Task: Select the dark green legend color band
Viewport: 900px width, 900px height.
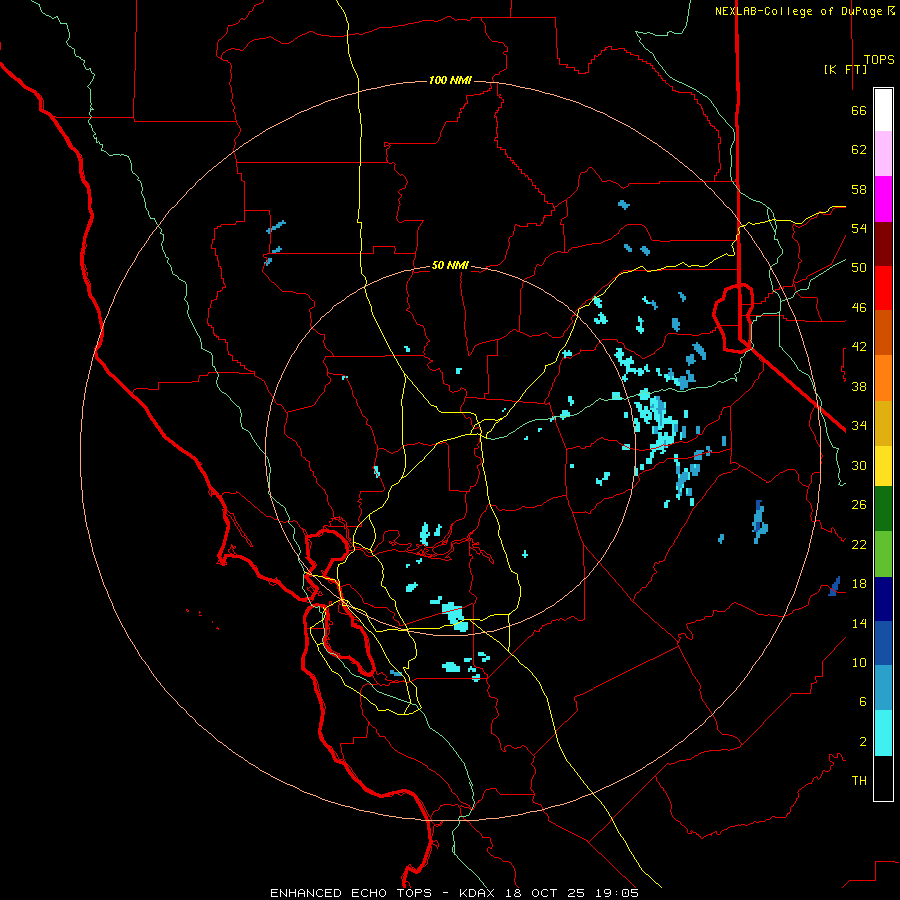Action: click(x=883, y=509)
